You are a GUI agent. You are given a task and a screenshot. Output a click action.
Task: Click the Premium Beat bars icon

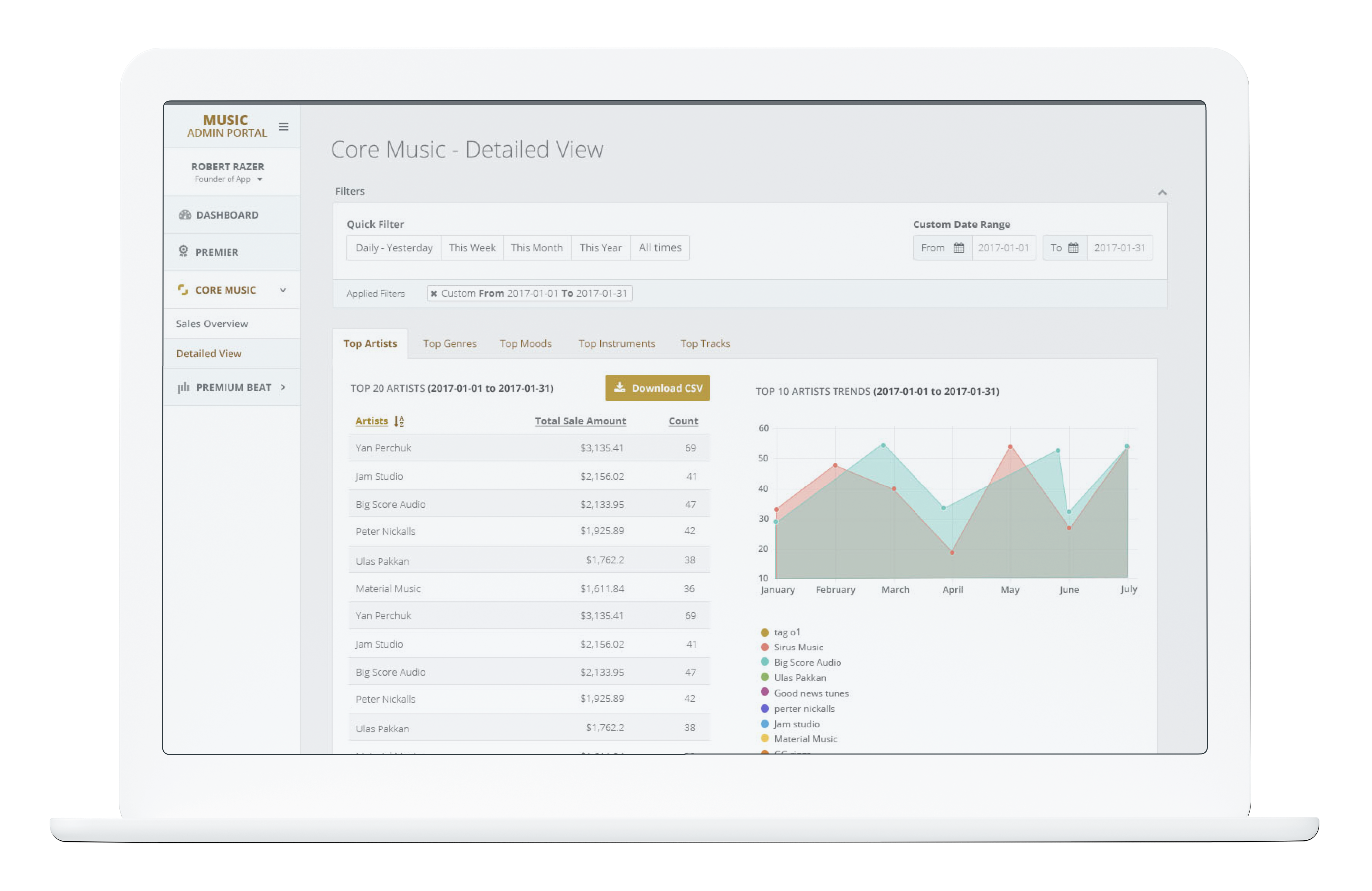[183, 387]
